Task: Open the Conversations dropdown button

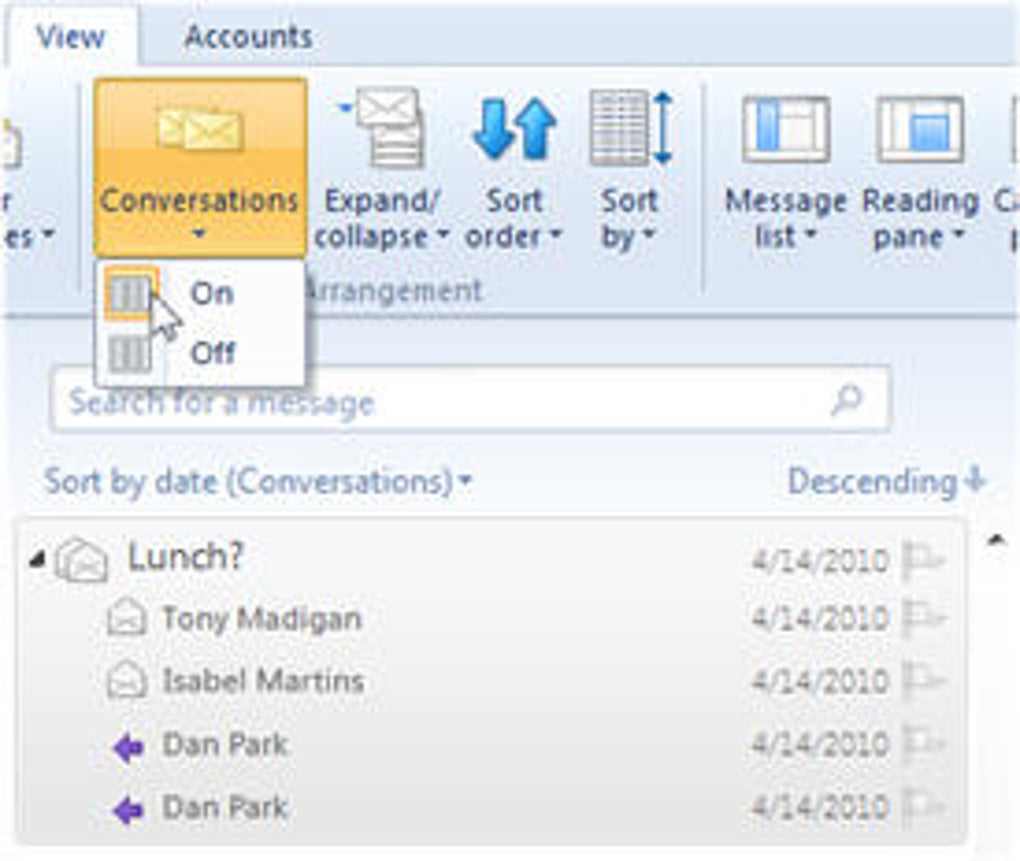Action: [x=200, y=167]
